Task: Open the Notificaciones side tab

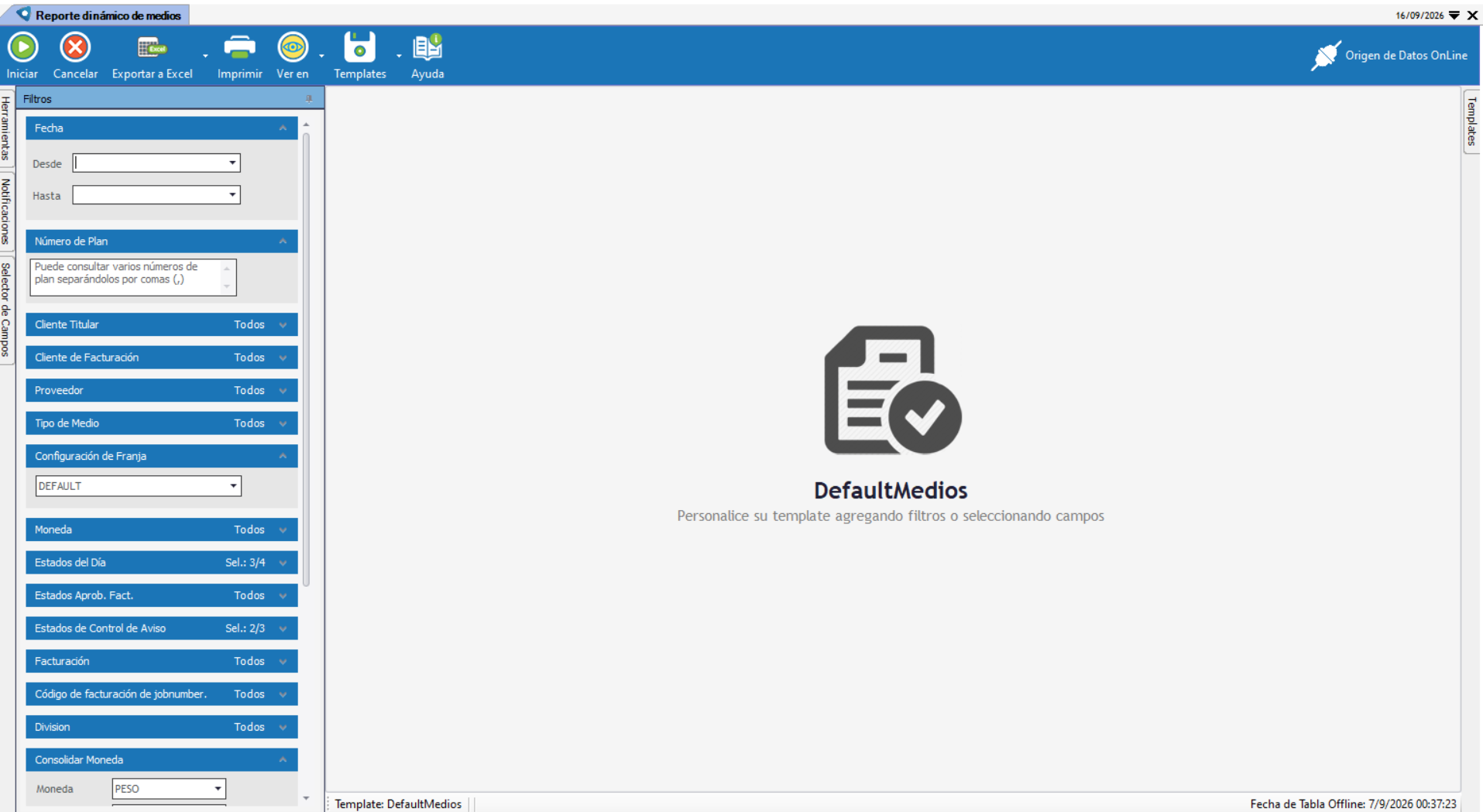Action: tap(6, 211)
